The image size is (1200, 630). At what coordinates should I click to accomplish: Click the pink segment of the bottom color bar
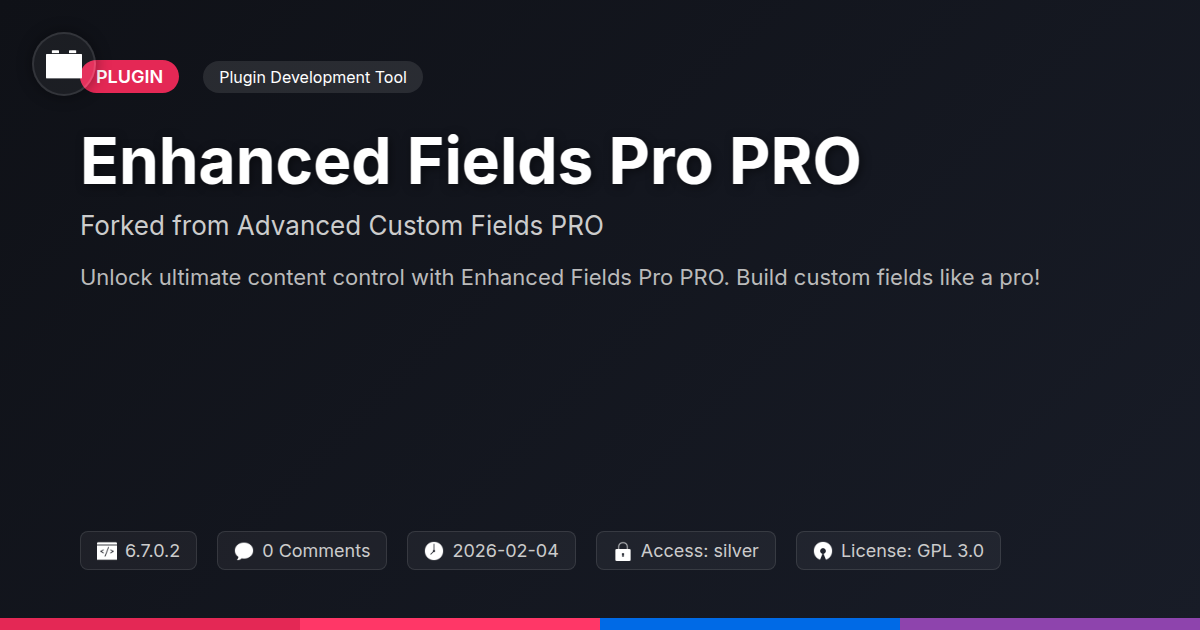click(450, 624)
